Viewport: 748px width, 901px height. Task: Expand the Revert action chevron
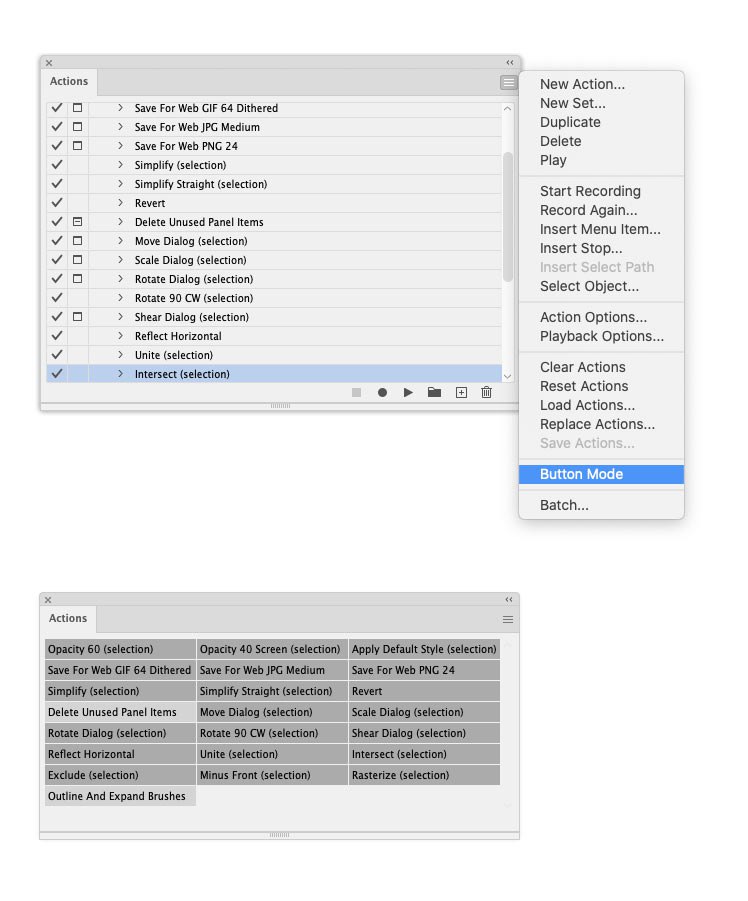(120, 203)
